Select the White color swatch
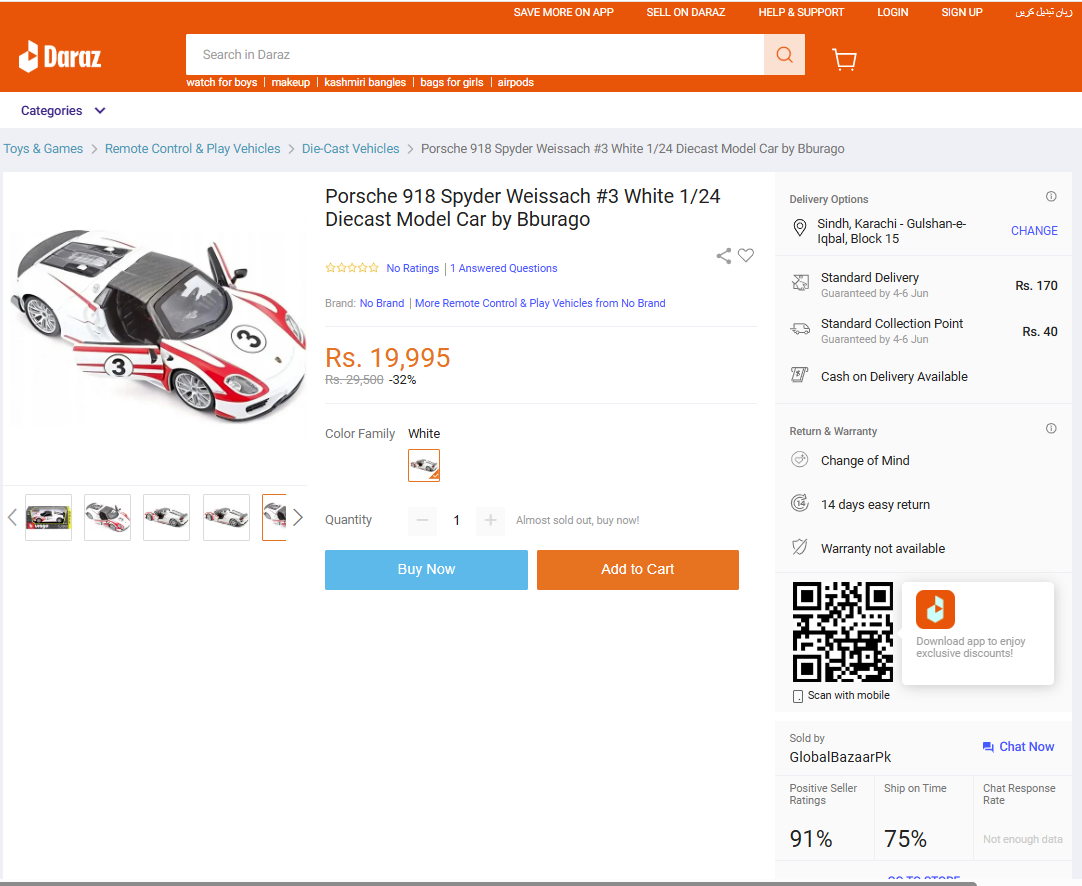 (x=424, y=466)
